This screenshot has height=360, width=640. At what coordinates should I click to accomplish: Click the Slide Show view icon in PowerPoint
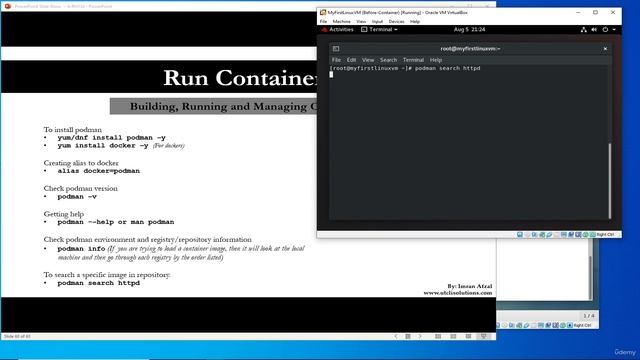tap(484, 336)
